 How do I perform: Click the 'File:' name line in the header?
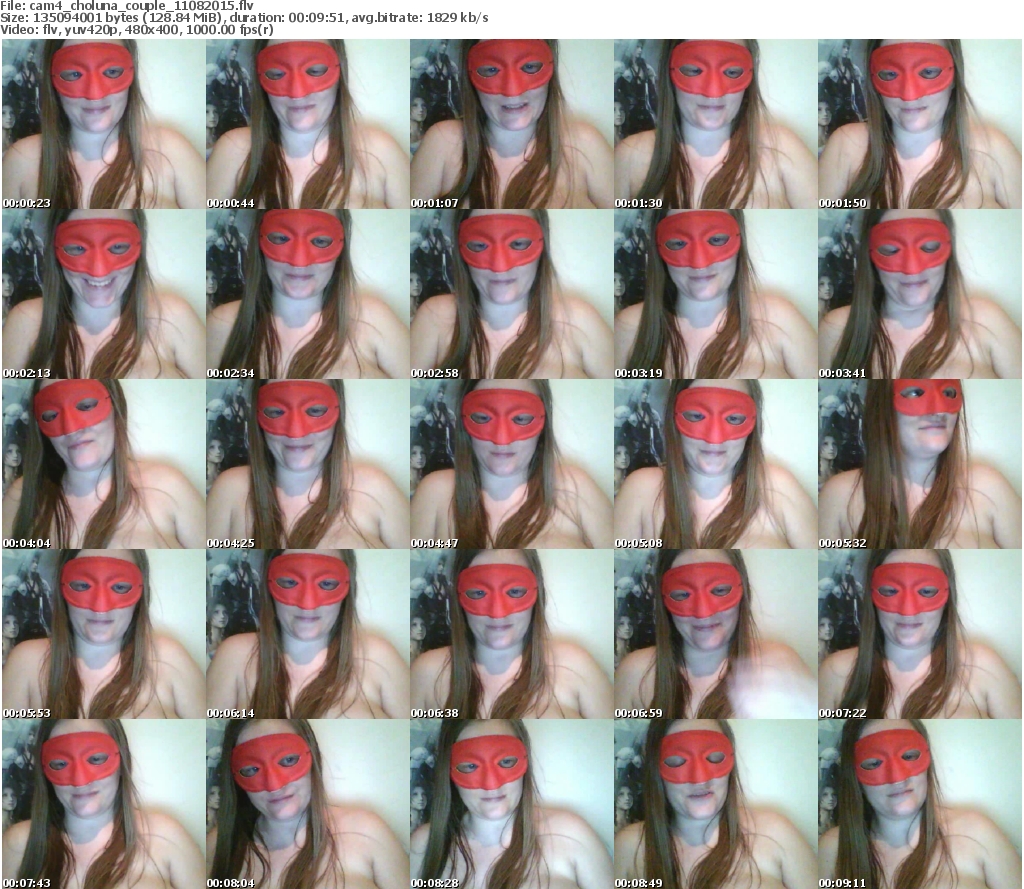pyautogui.click(x=127, y=6)
